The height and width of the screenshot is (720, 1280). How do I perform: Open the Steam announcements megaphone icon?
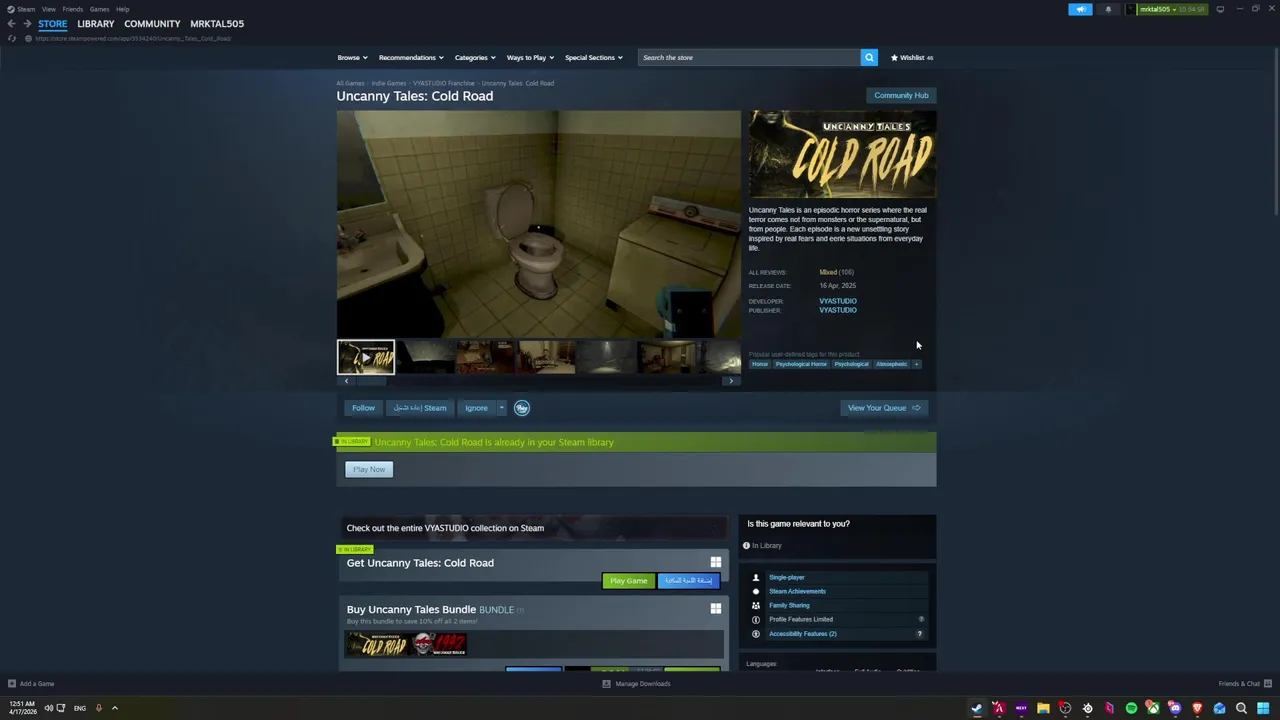pos(1080,9)
